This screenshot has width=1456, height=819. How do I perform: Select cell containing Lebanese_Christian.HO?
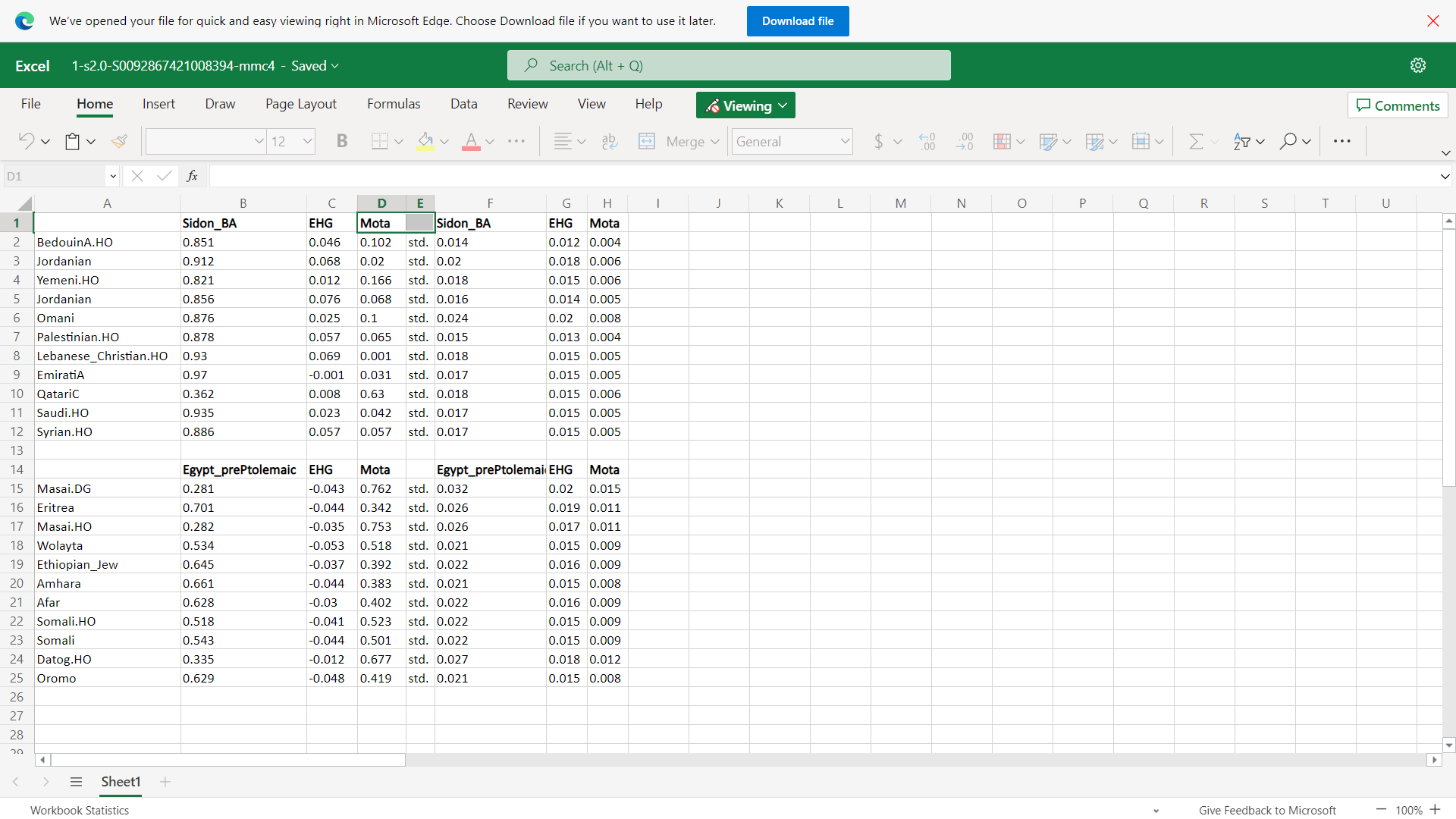pyautogui.click(x=107, y=356)
